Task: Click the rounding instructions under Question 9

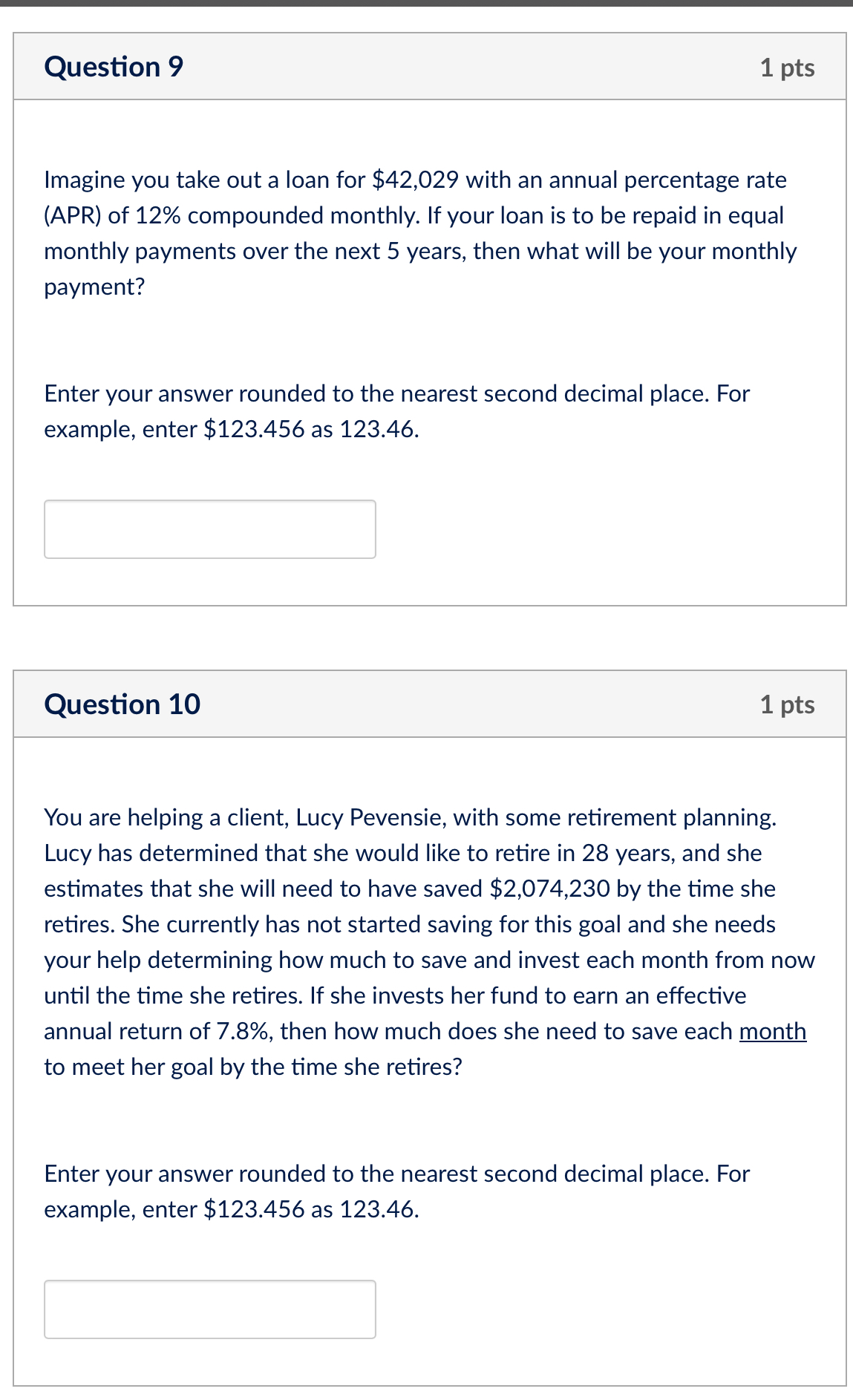Action: (x=396, y=411)
